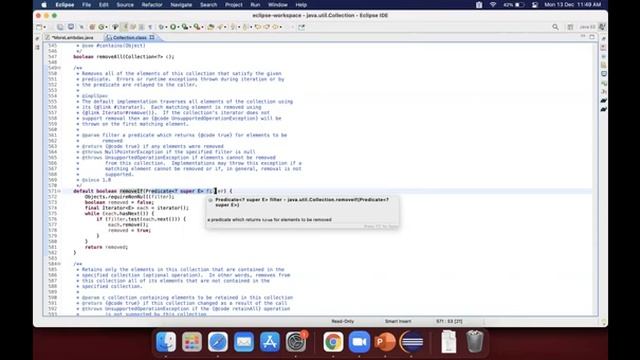Image resolution: width=640 pixels, height=360 pixels.
Task: Open Finder from the Dock
Action: tap(166, 341)
